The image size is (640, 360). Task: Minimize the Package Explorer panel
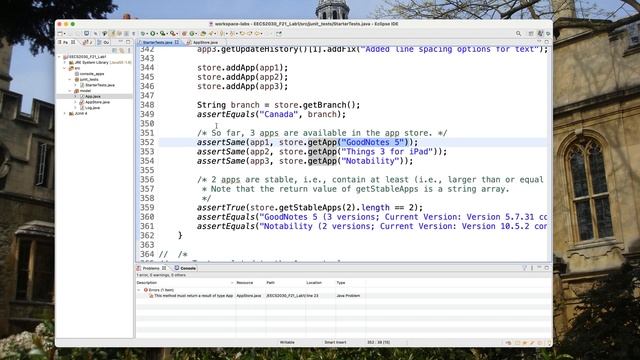point(120,42)
